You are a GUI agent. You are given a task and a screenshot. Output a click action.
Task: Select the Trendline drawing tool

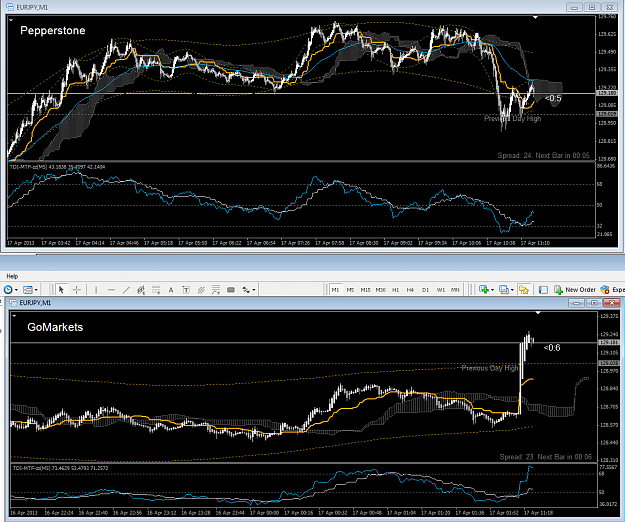(x=126, y=290)
